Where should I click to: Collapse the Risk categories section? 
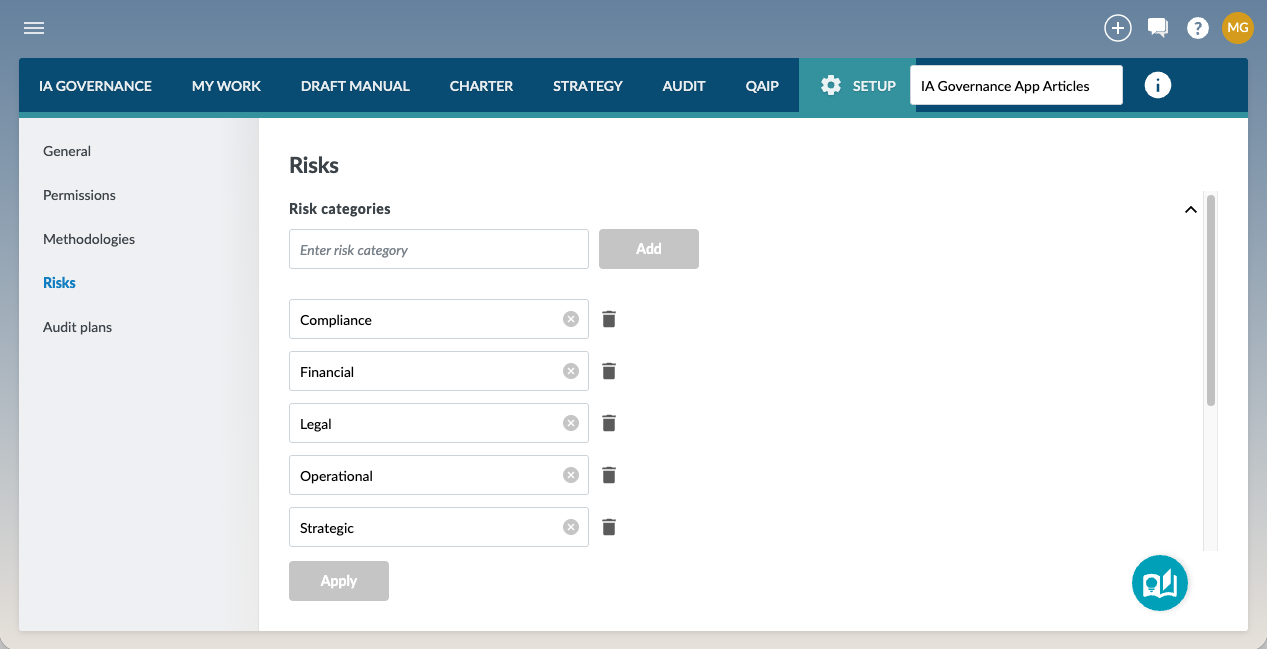[x=1190, y=210]
